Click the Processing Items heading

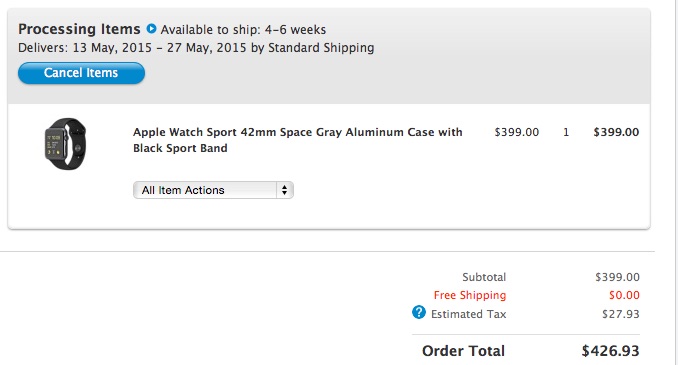coord(79,29)
